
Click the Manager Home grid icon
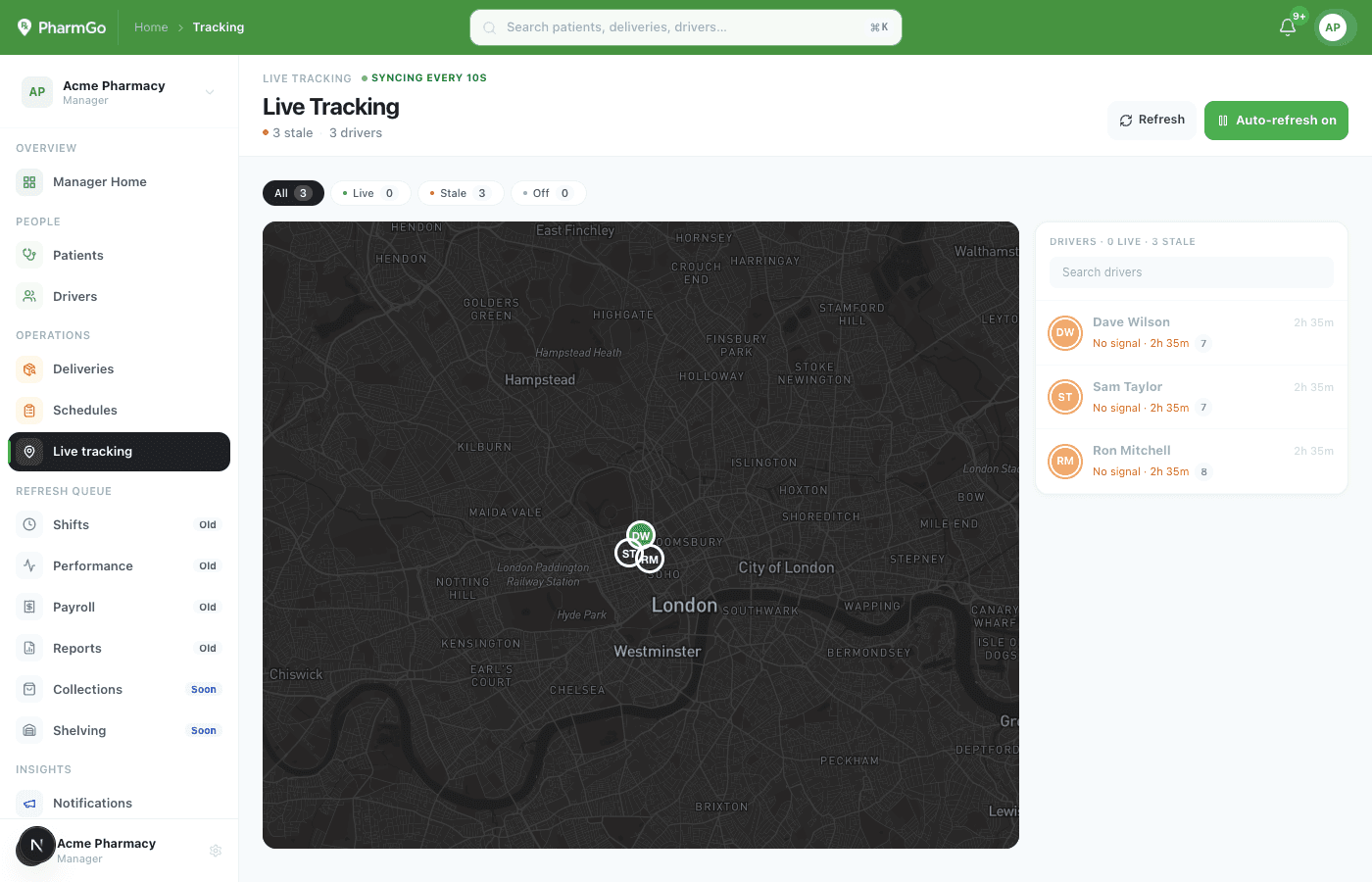(29, 182)
